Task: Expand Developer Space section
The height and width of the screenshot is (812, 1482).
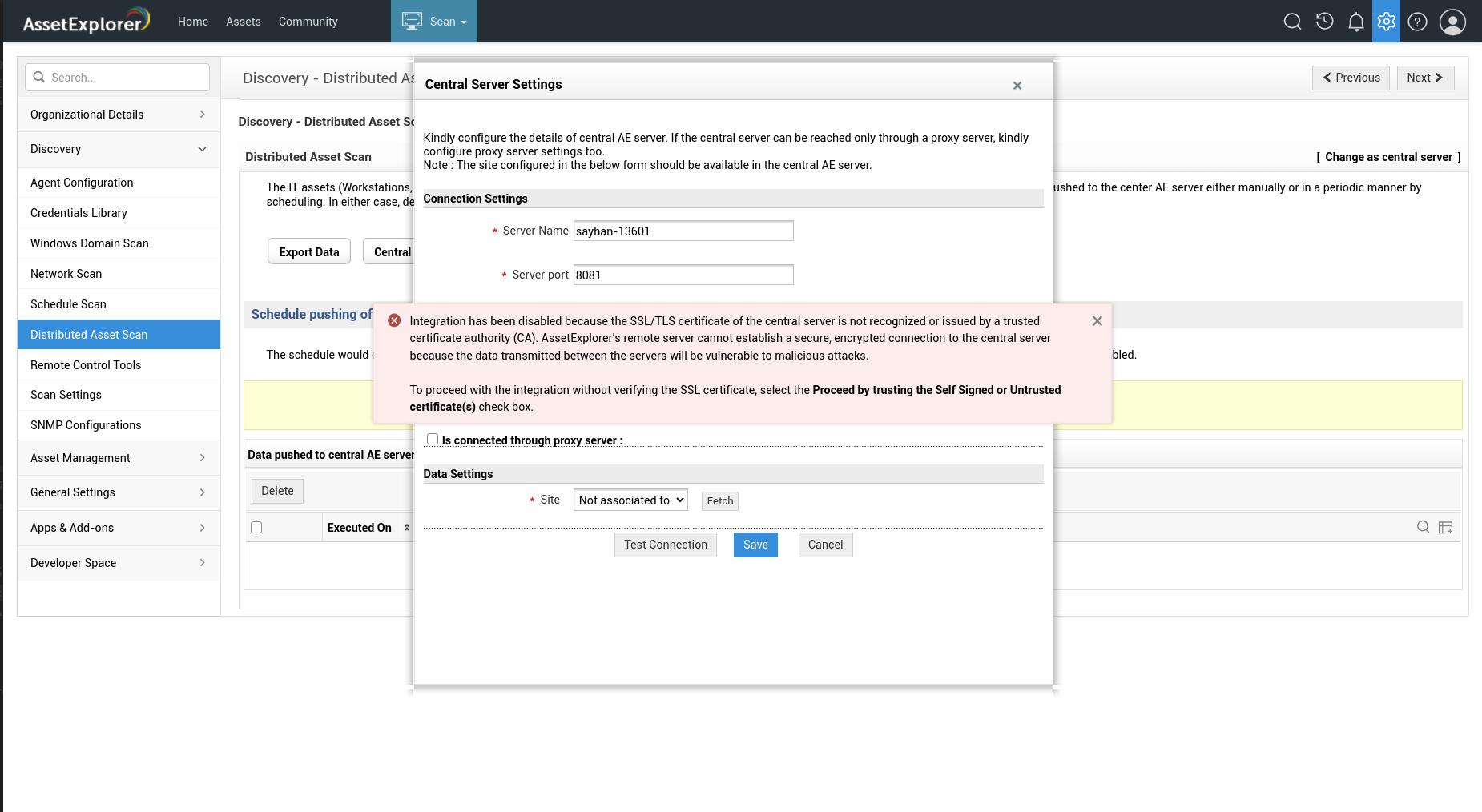Action: pyautogui.click(x=119, y=563)
